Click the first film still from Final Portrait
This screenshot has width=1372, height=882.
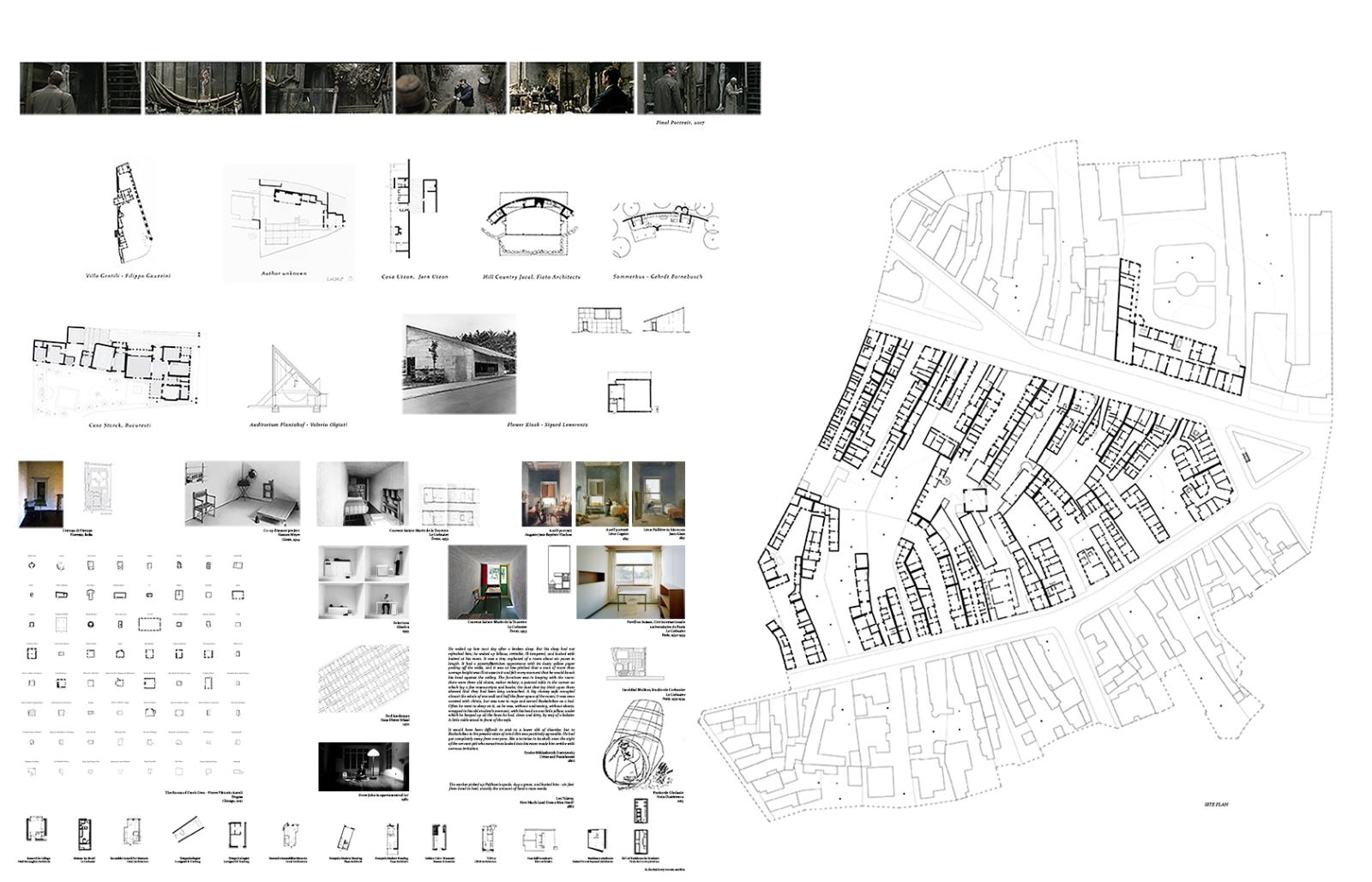(x=80, y=87)
